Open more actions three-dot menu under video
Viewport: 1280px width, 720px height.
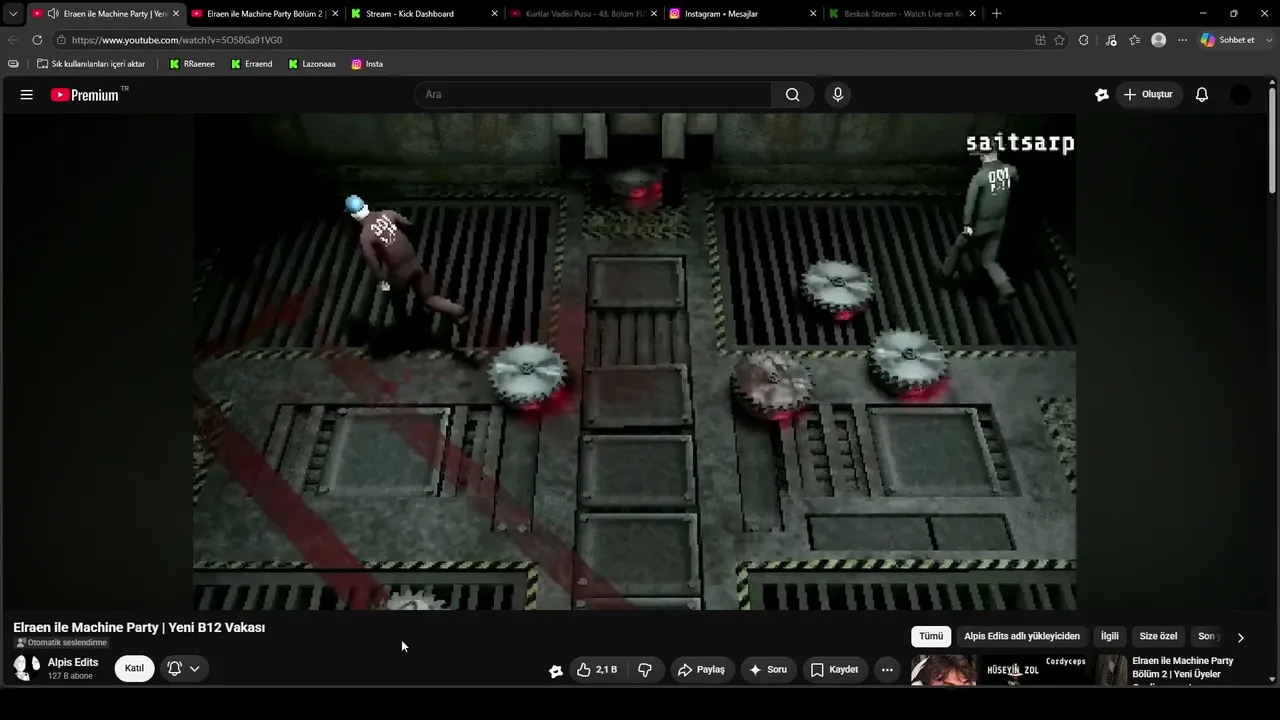887,670
